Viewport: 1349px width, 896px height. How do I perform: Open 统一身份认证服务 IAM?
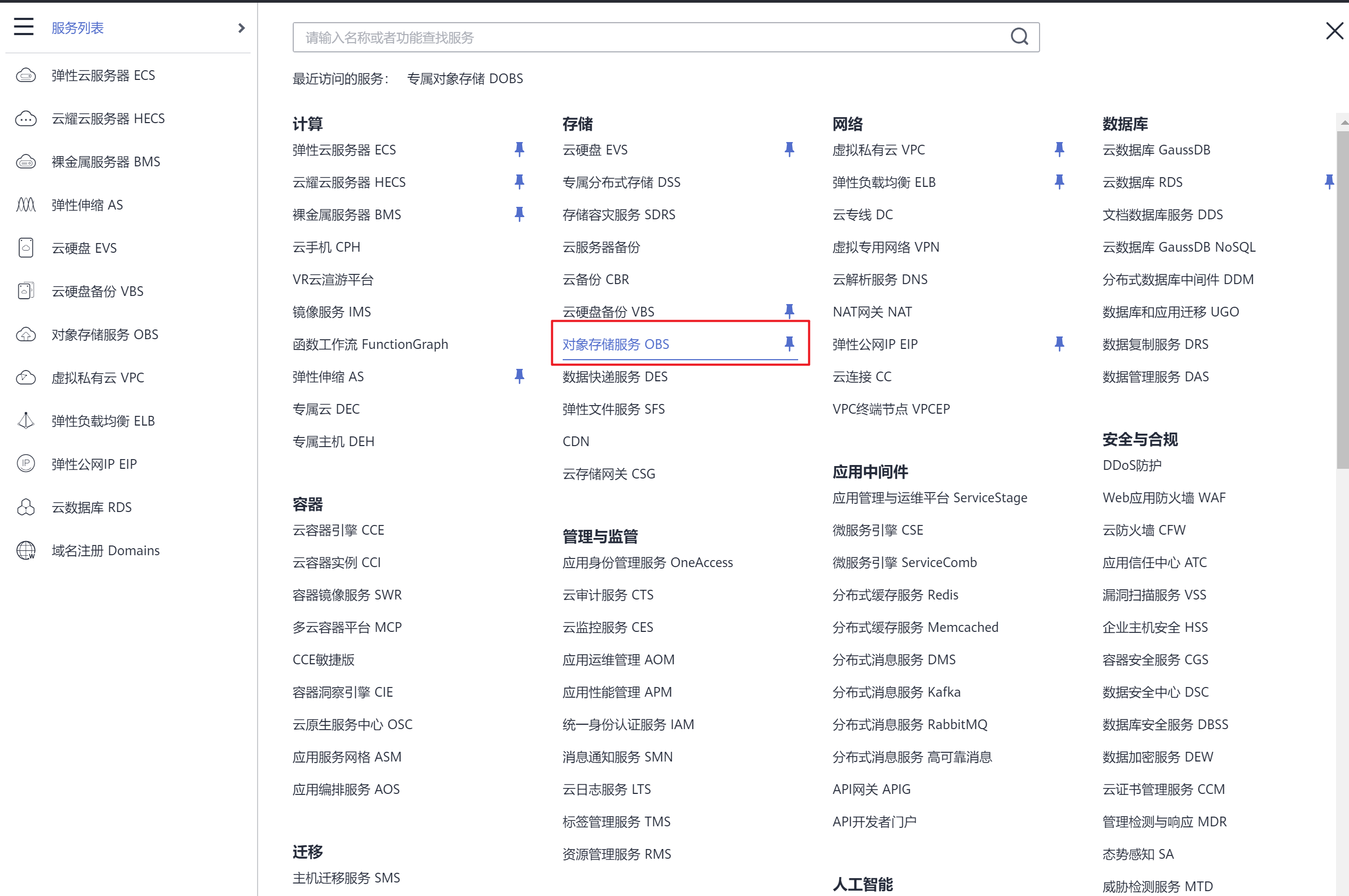tap(628, 725)
